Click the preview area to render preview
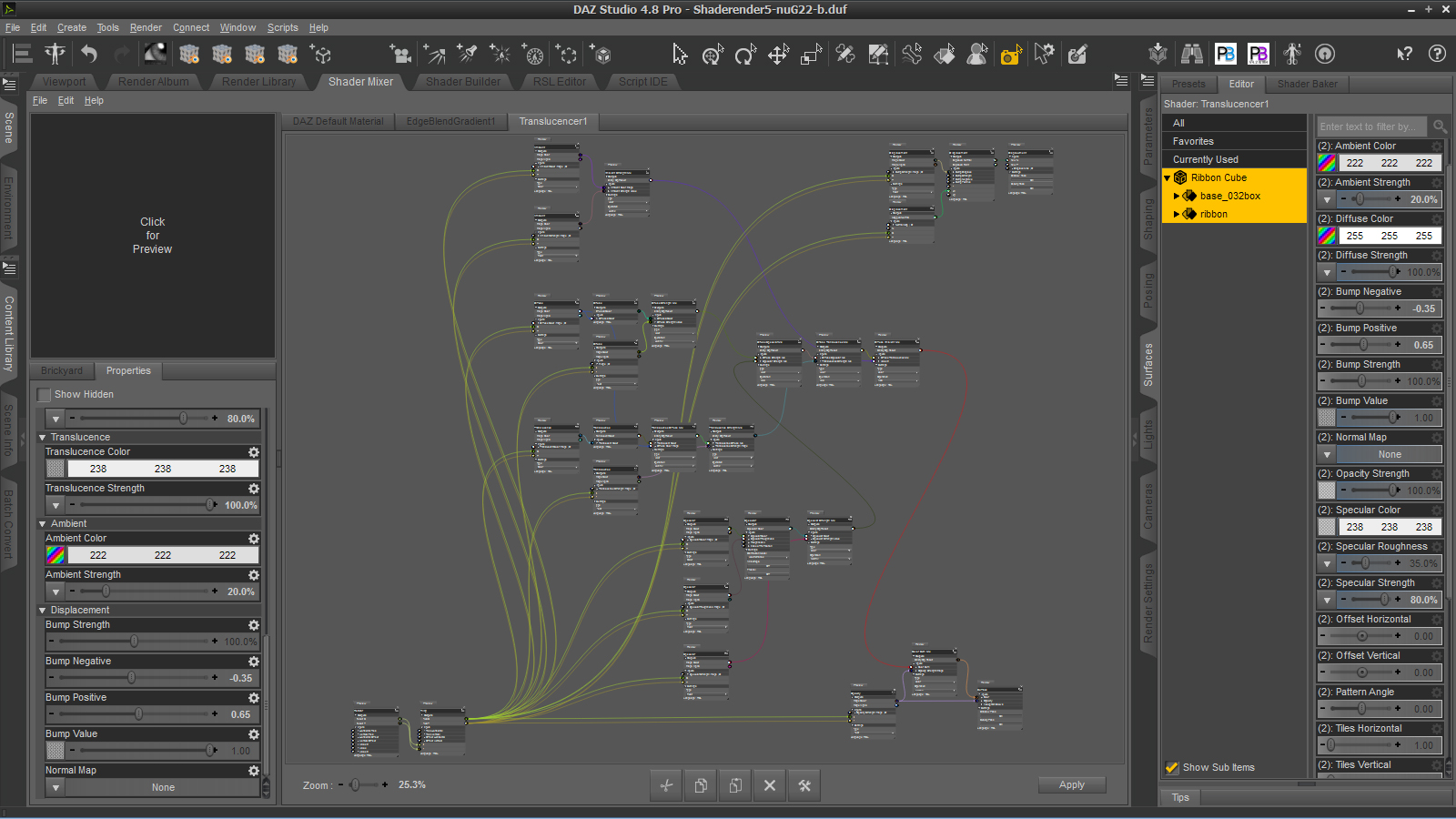1456x819 pixels. click(153, 236)
